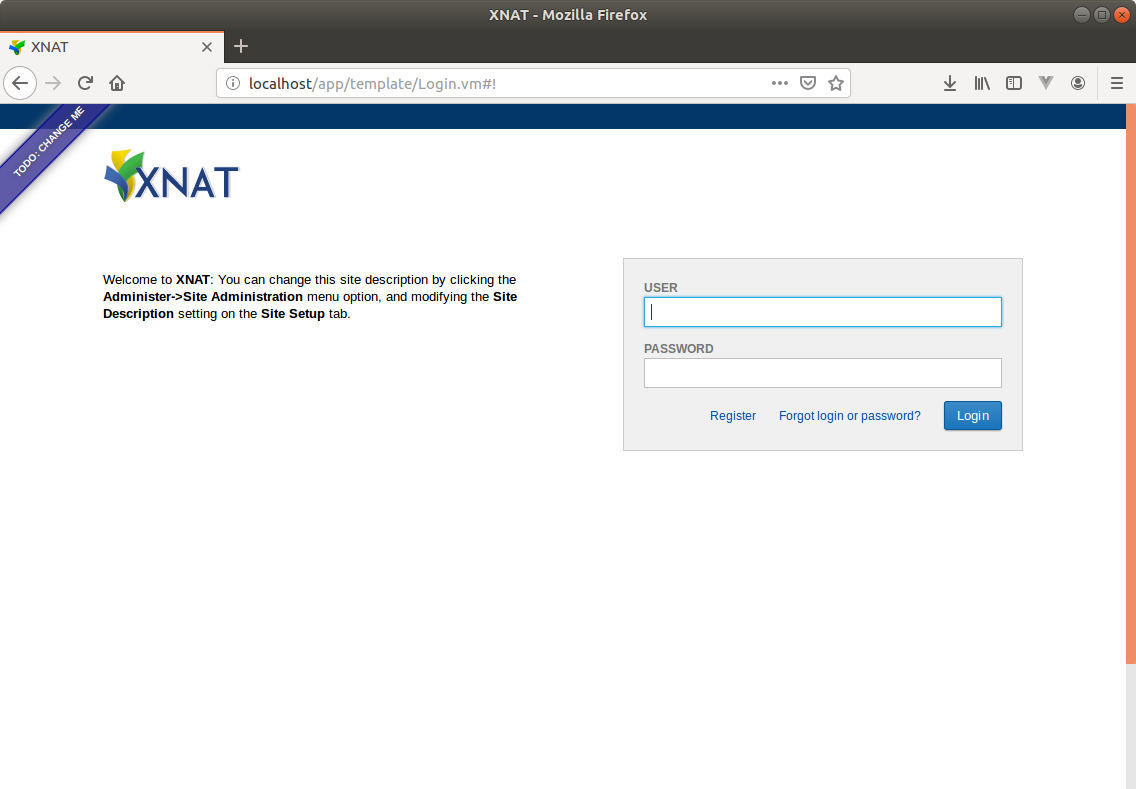Save page to Pocket
1136x789 pixels.
pyautogui.click(x=808, y=83)
